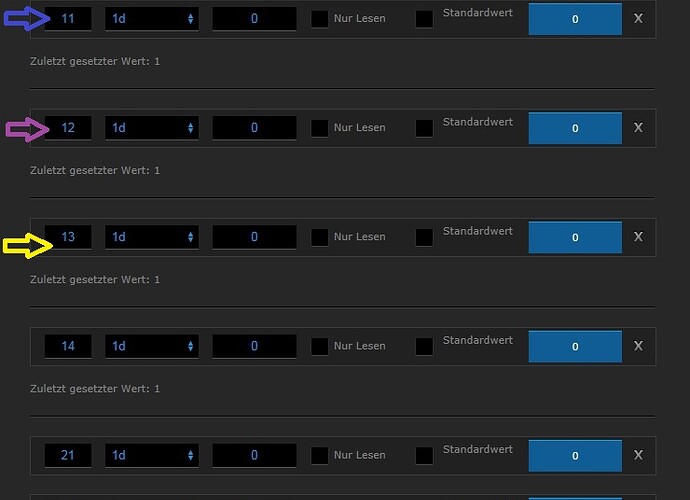Screen dimensions: 690x500
Task: Enable Nur Lesen checkbox for row 11
Action: tap(319, 19)
